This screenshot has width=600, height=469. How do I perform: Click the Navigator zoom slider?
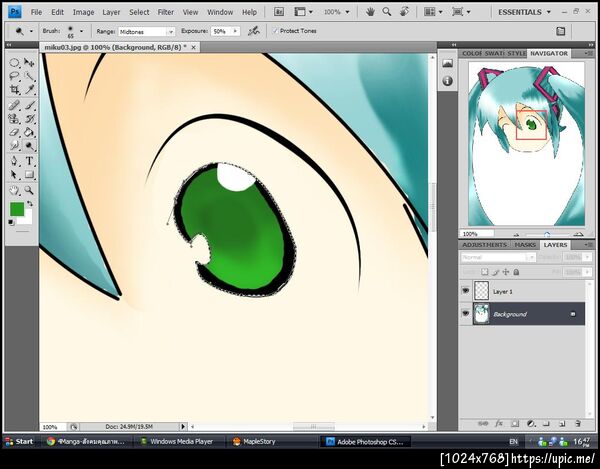coord(547,234)
